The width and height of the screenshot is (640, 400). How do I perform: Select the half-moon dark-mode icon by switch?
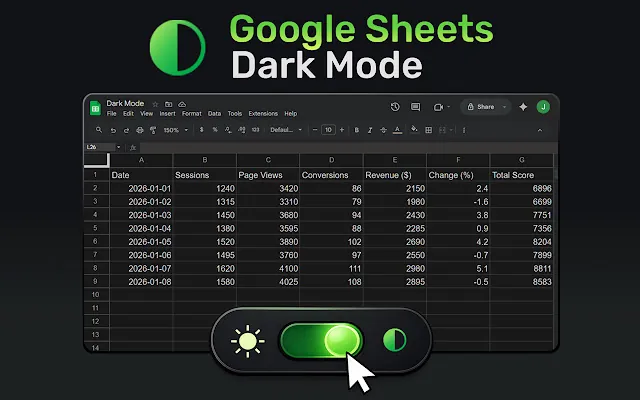coord(395,340)
